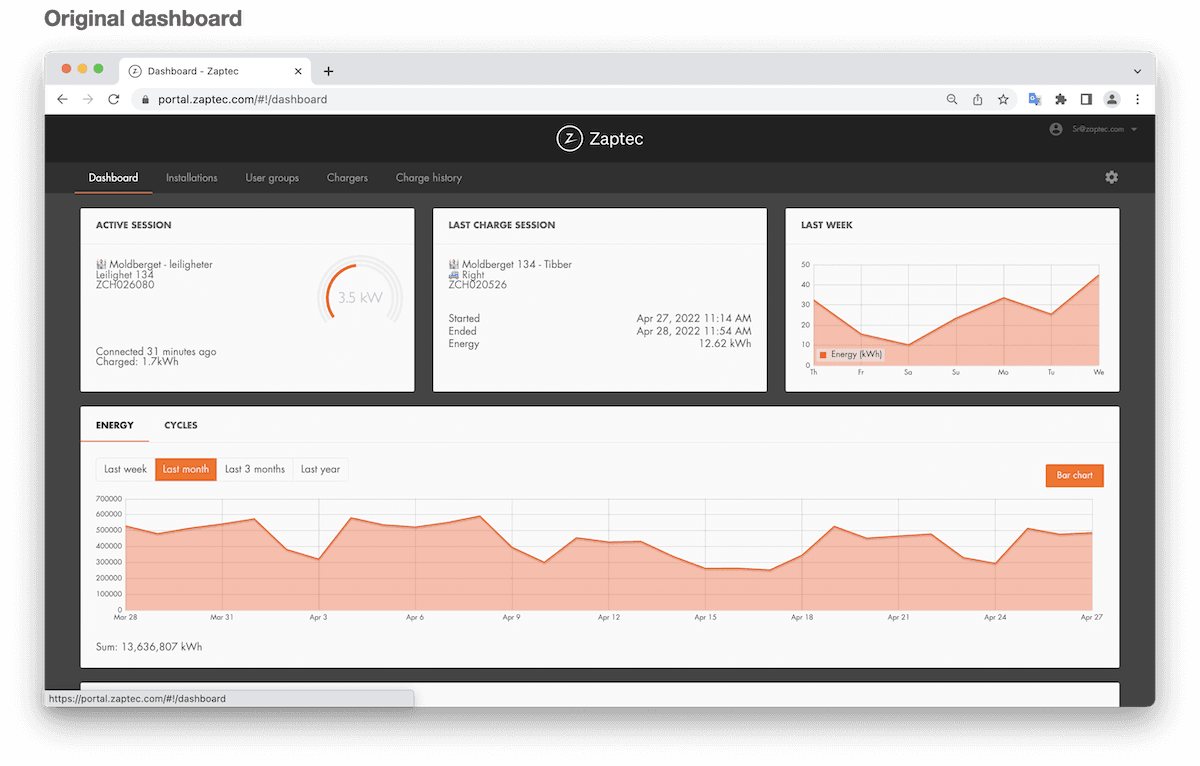Go to the Chargers navigation tab
The width and height of the screenshot is (1200, 766).
coord(347,178)
